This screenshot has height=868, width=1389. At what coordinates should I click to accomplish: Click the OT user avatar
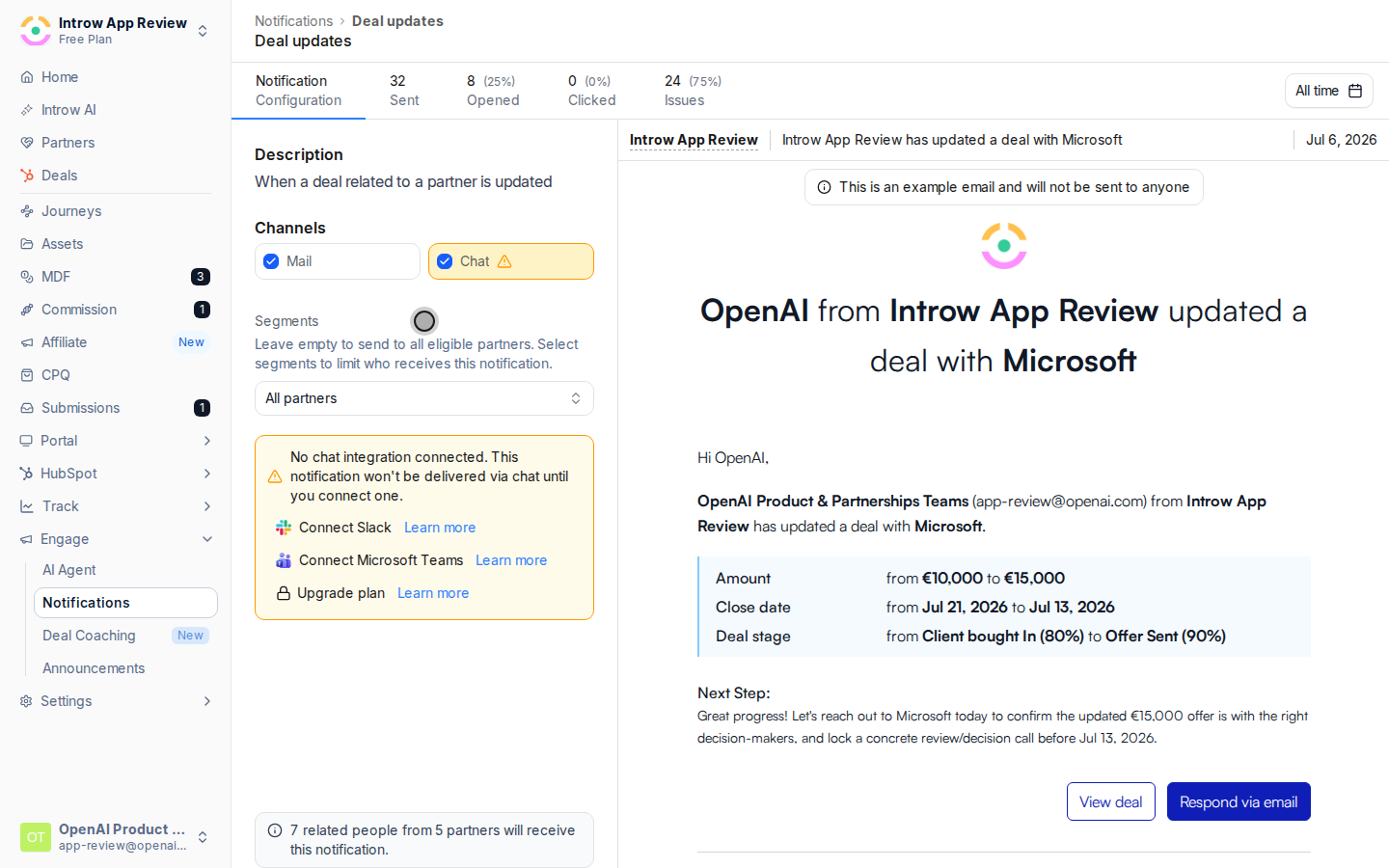click(36, 837)
